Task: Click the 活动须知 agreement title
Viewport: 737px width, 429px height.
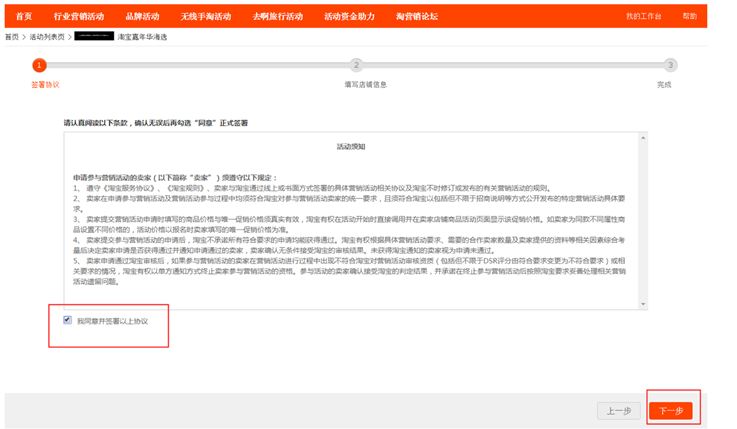Action: [351, 147]
